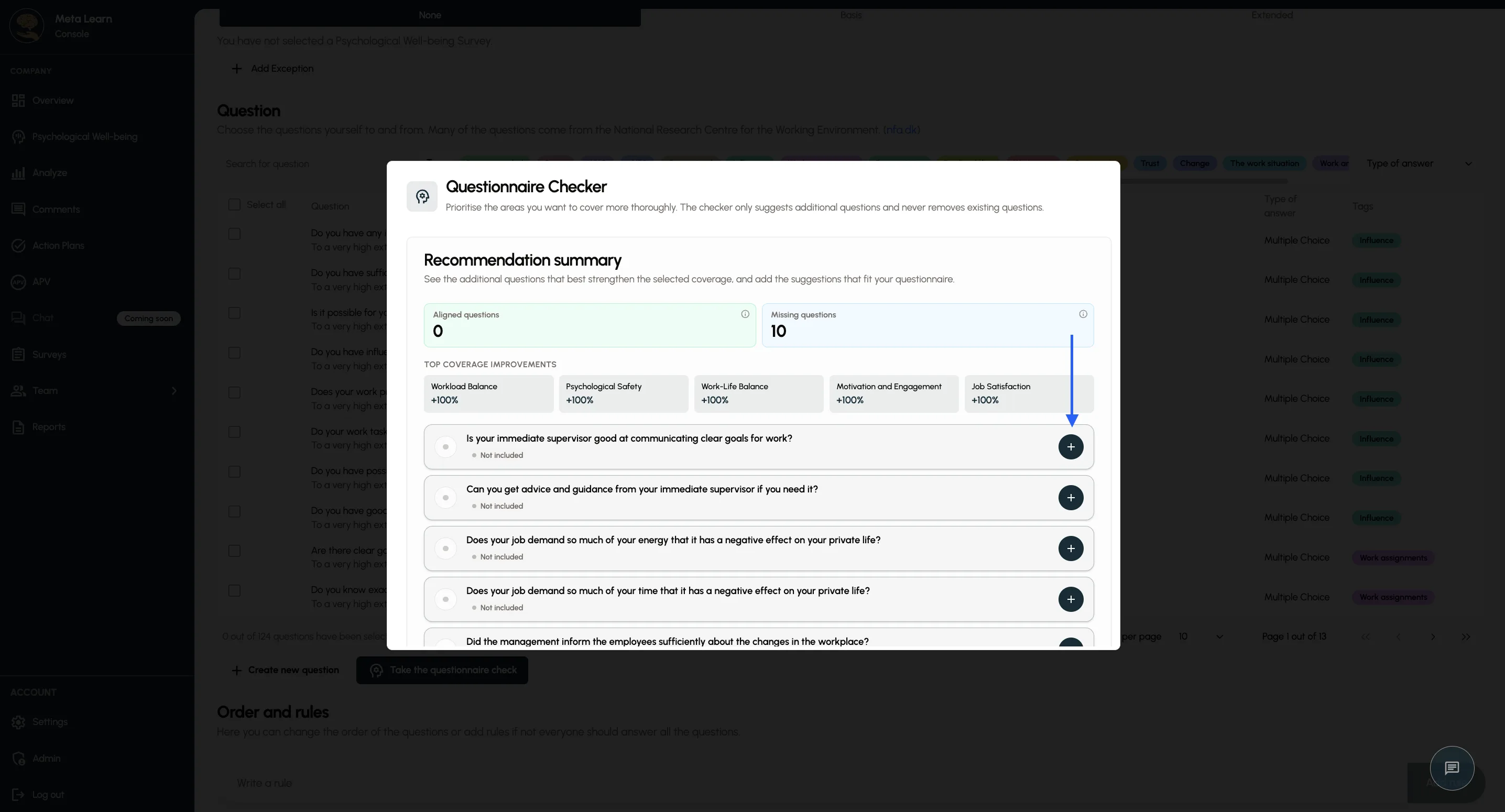Click the Job Satisfaction coverage card

tap(1029, 394)
